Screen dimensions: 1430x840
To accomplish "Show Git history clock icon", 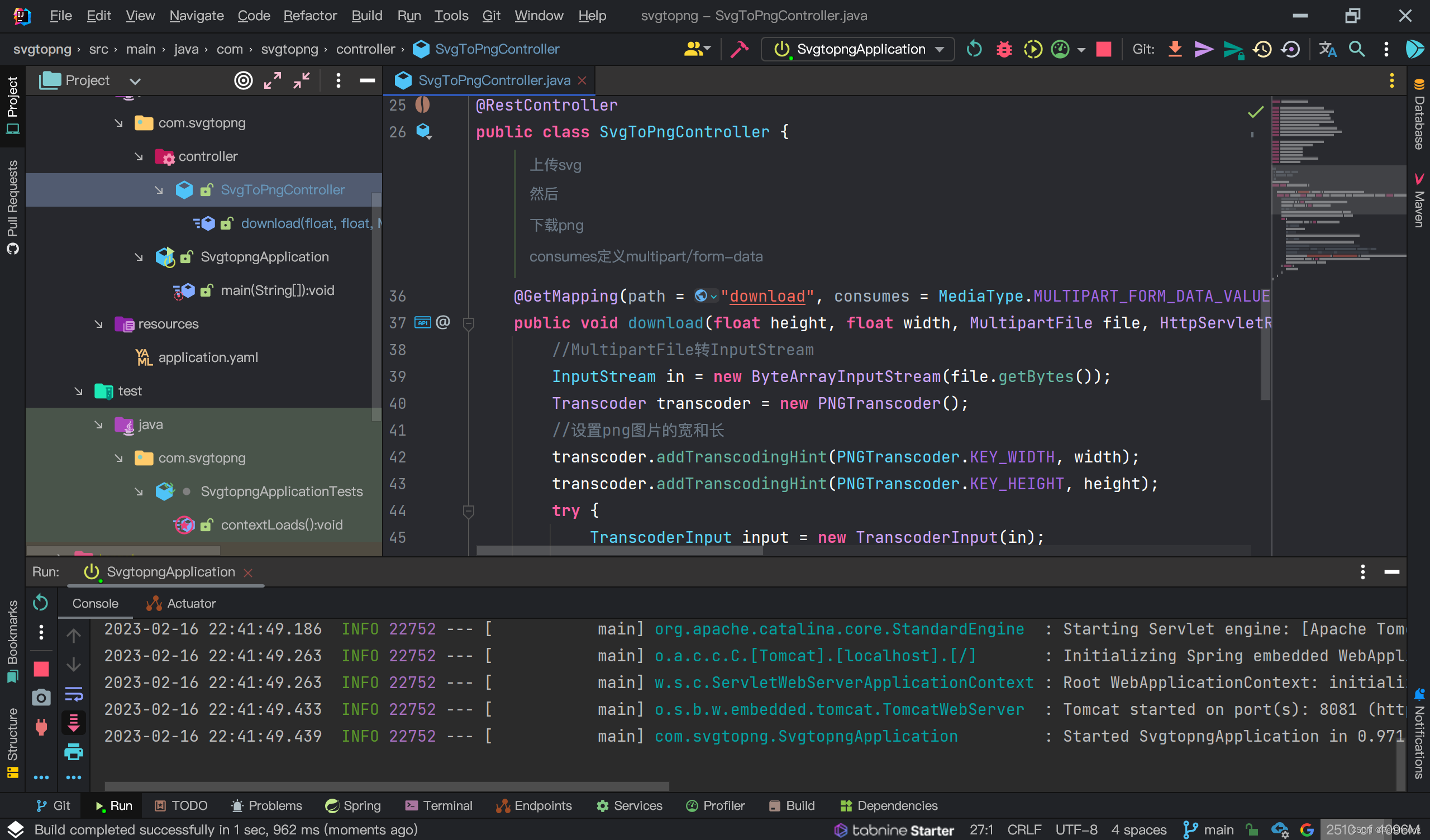I will click(x=1262, y=49).
